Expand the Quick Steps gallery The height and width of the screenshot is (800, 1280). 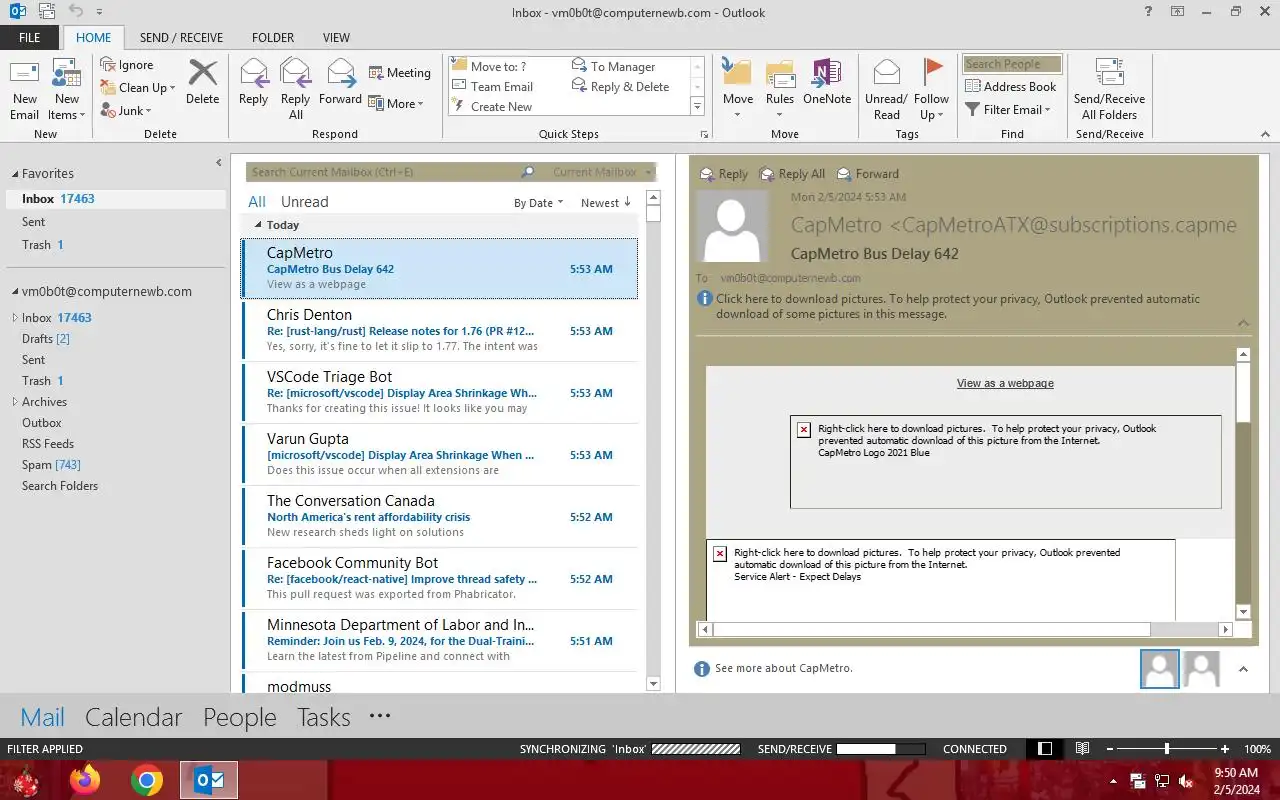point(698,106)
